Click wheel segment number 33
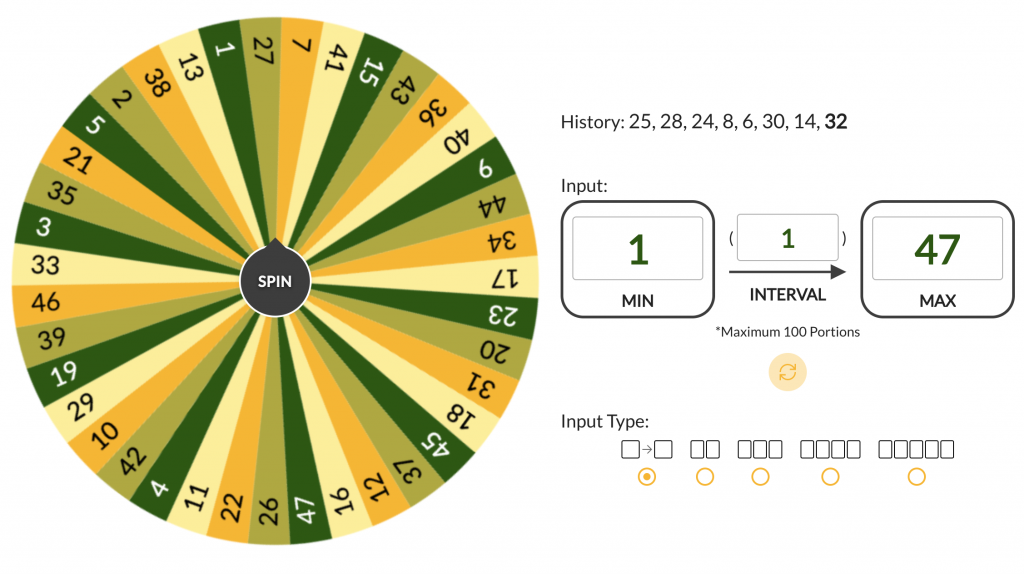This screenshot has width=1024, height=574. click(46, 267)
